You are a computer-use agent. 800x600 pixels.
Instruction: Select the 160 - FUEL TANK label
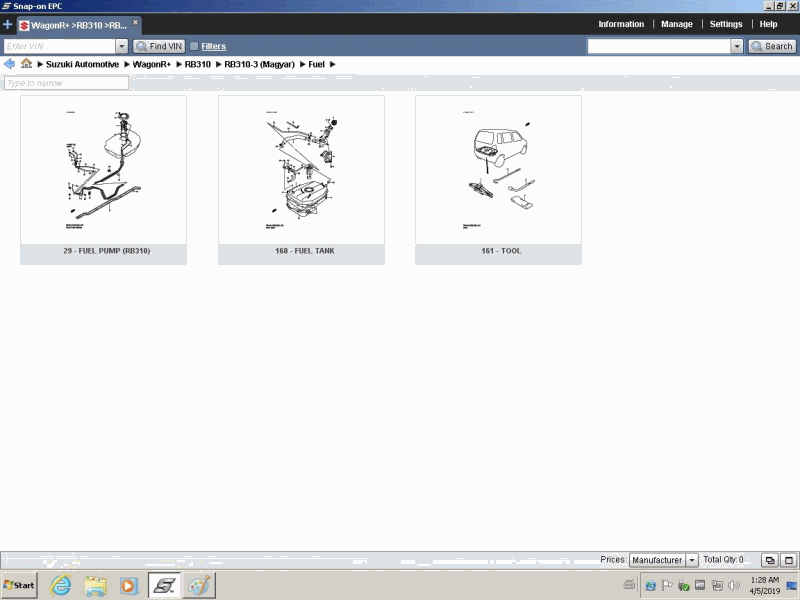coord(305,251)
